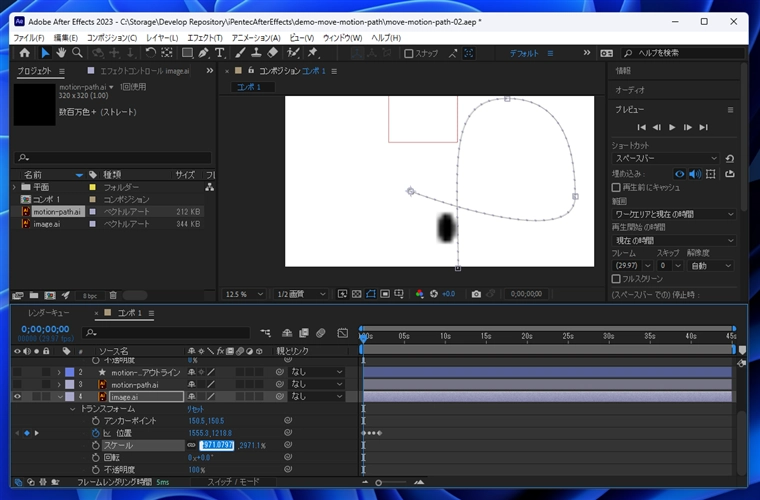Open the エフェクト(T) menu
This screenshot has width=760, height=500.
pos(205,37)
